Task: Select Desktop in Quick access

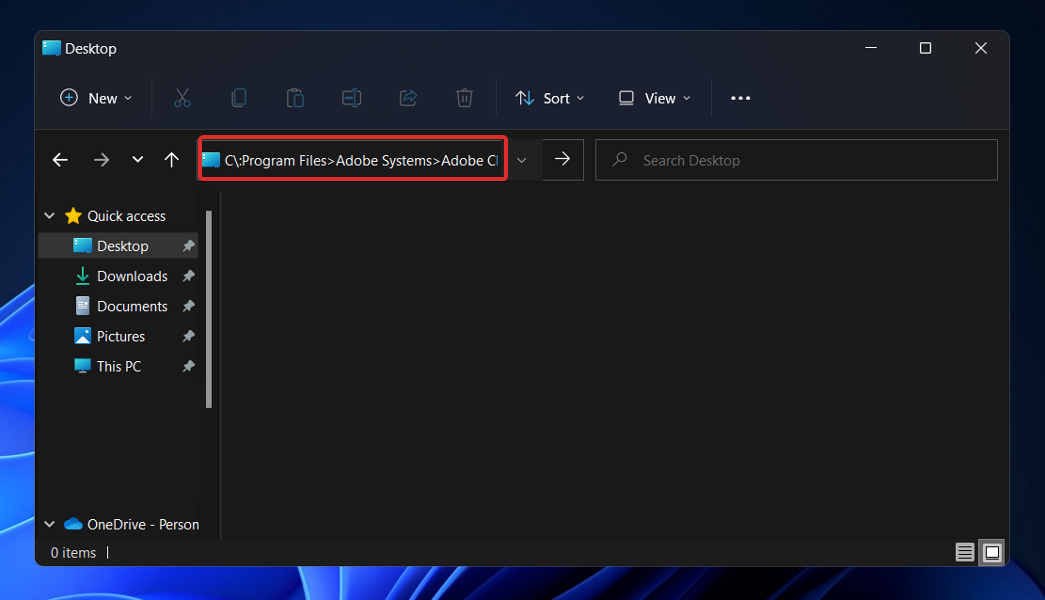Action: coord(118,246)
